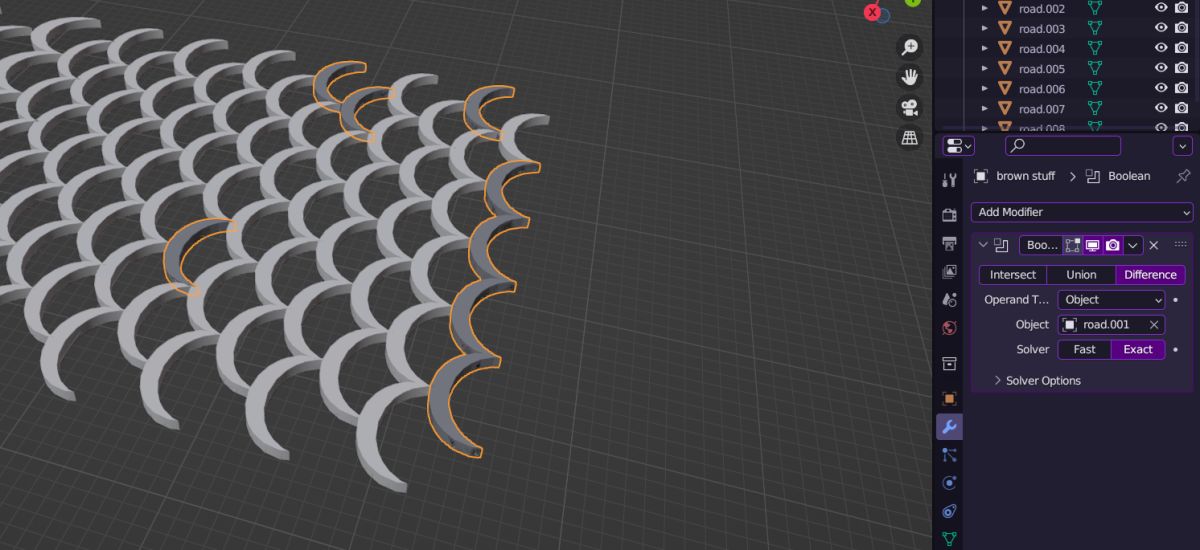The width and height of the screenshot is (1200, 550).
Task: Toggle Boolean modifier render display
Action: (1113, 245)
